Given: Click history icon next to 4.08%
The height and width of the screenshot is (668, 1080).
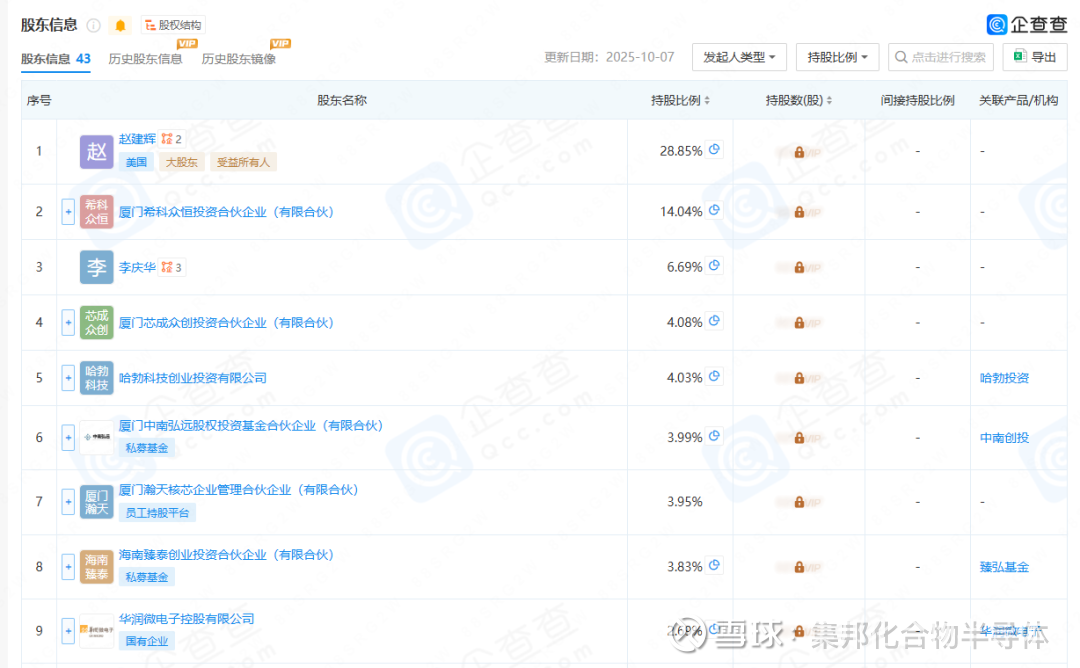Looking at the screenshot, I should pyautogui.click(x=714, y=320).
